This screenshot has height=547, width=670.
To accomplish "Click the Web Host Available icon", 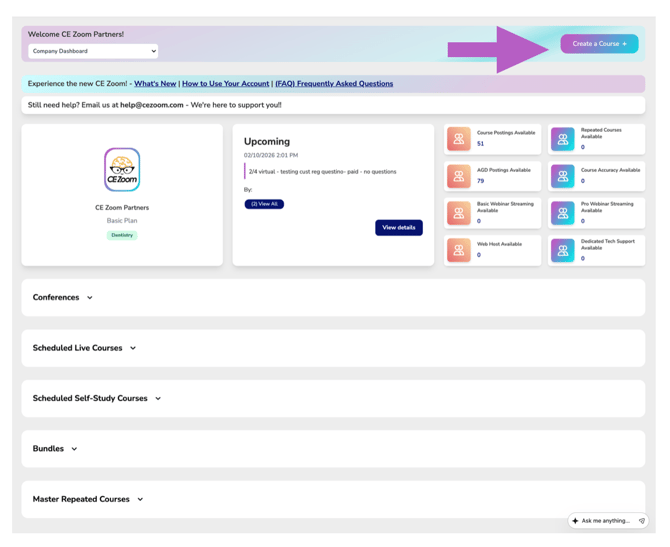I will (x=459, y=250).
